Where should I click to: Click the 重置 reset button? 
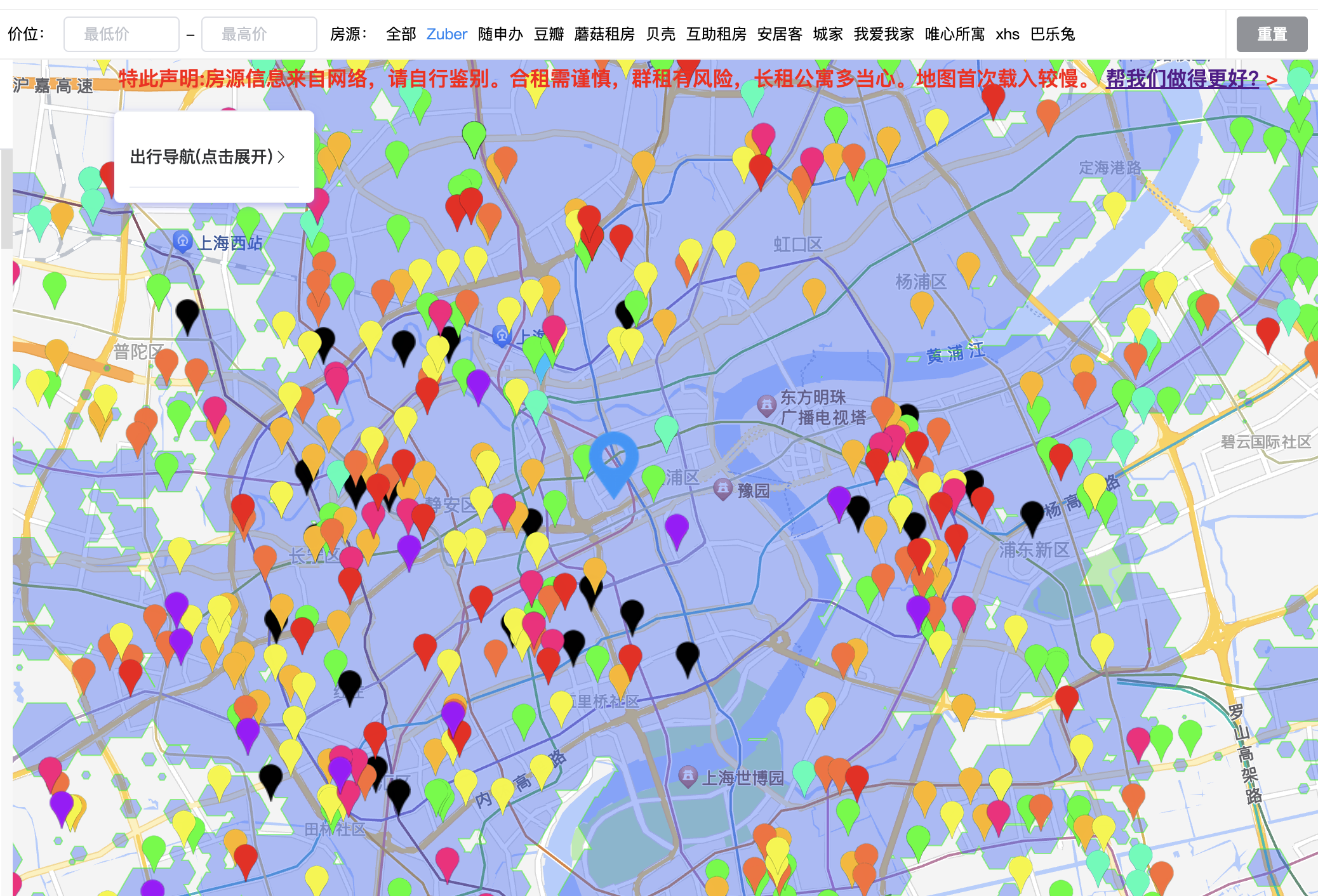click(1272, 34)
